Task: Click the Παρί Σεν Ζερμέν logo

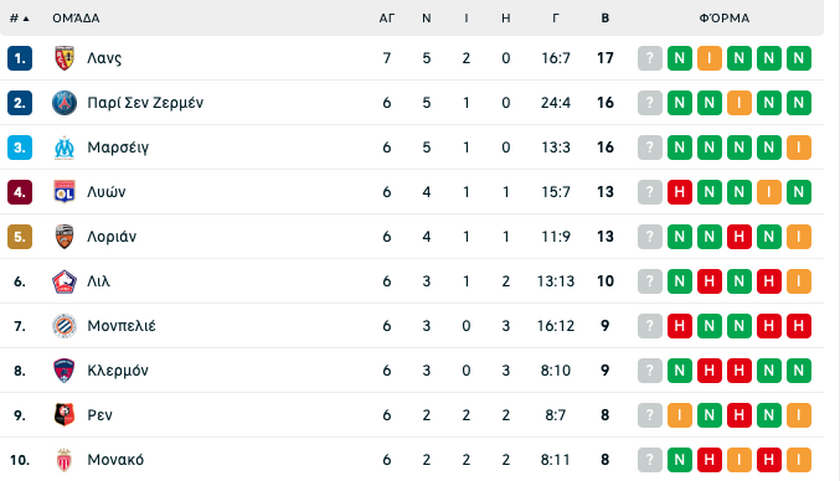Action: (x=64, y=103)
